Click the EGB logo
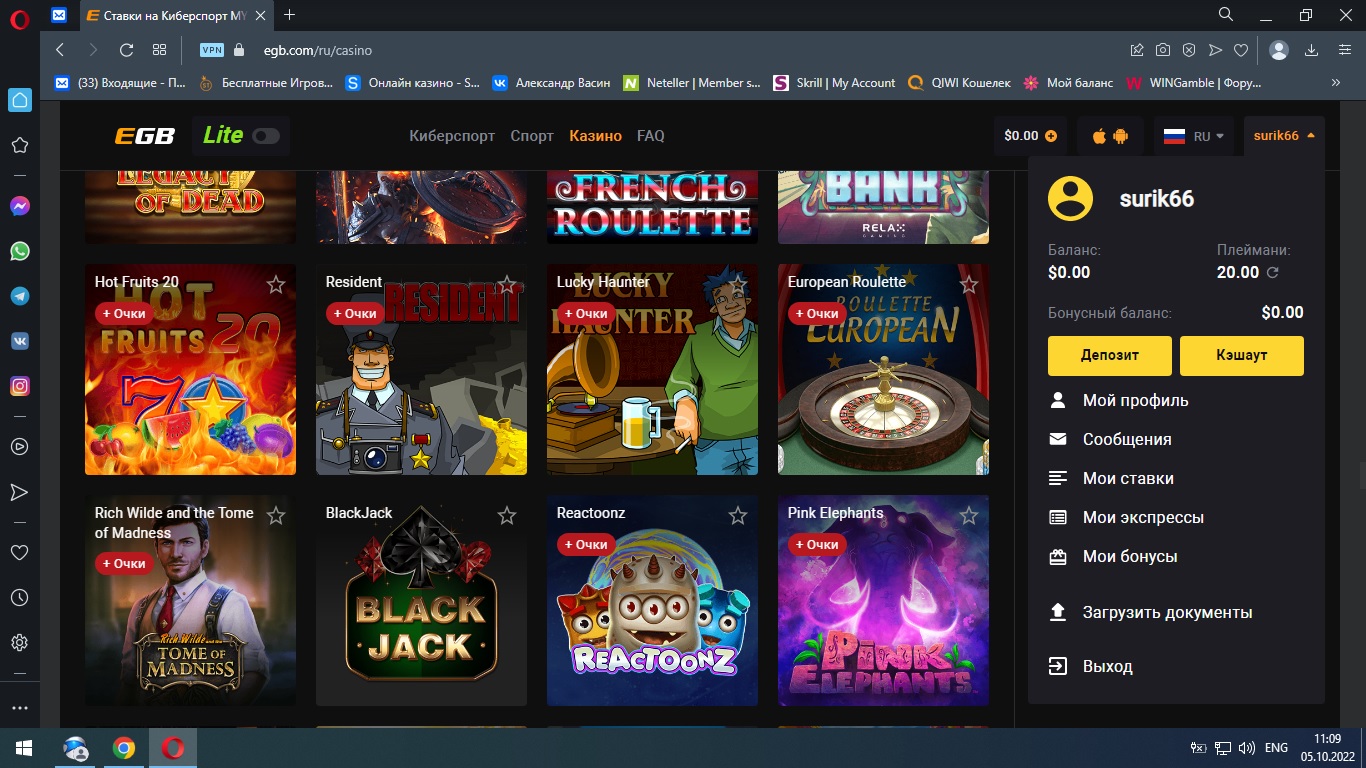Screen dimensions: 1366x768 pos(145,136)
